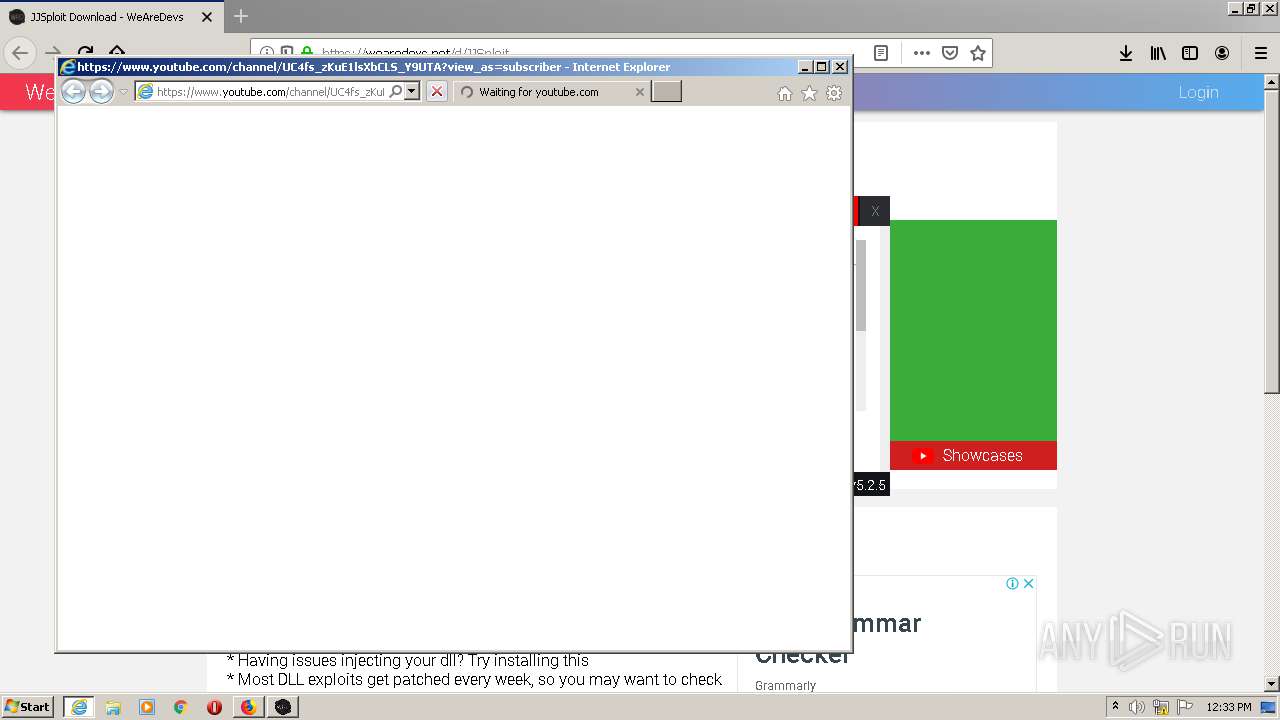The image size is (1280, 720).
Task: Reload the page in Firefox
Action: [85, 53]
